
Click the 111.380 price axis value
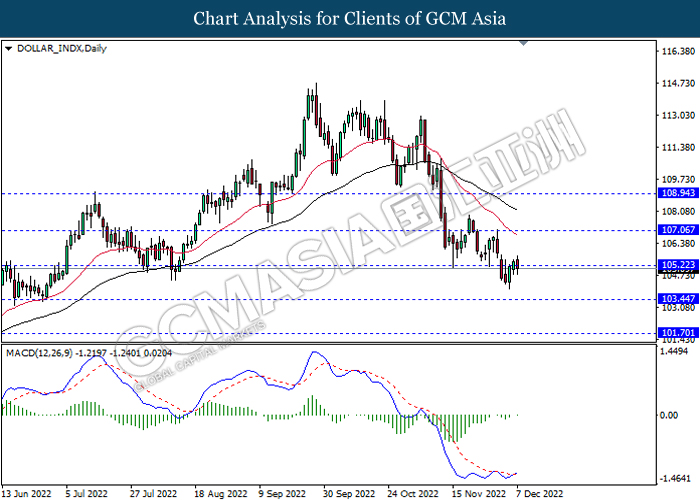click(678, 147)
